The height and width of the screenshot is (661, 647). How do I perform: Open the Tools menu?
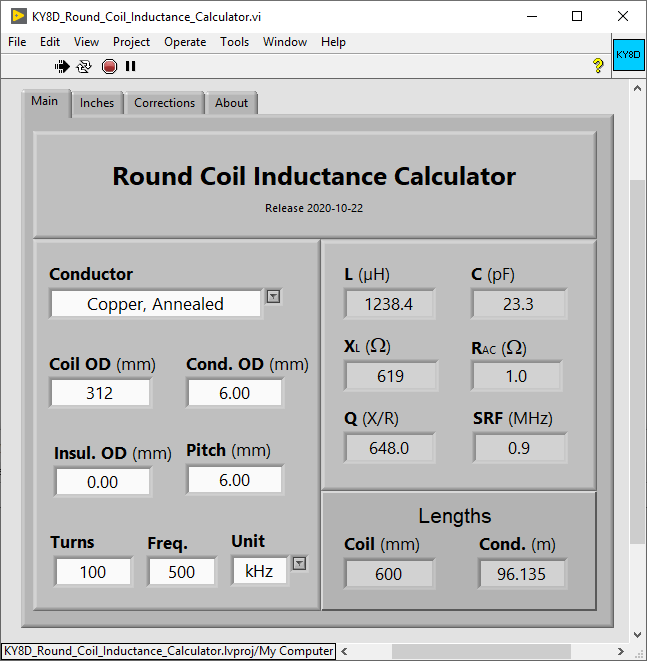[x=234, y=42]
